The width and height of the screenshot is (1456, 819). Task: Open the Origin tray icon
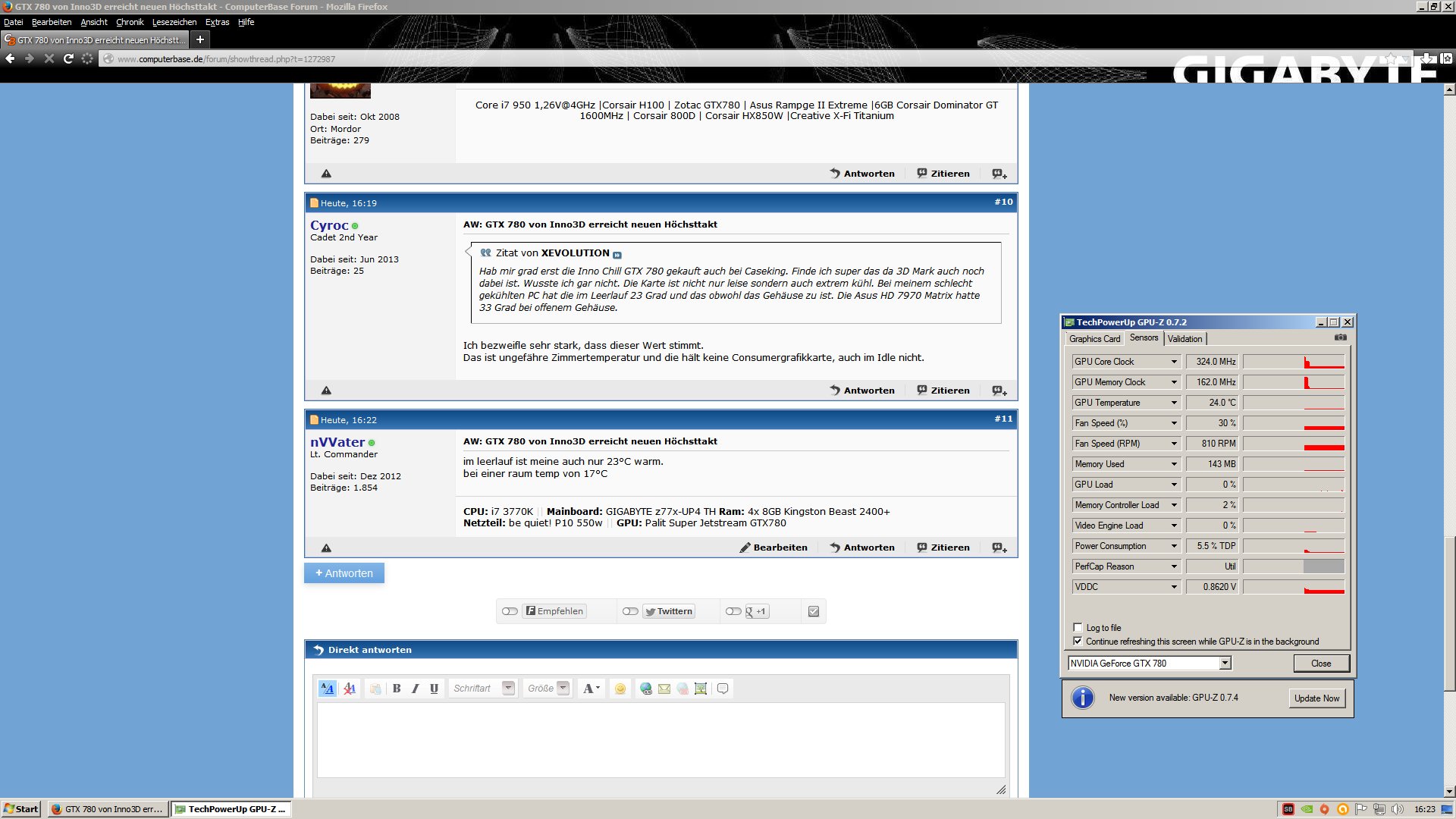[1325, 809]
